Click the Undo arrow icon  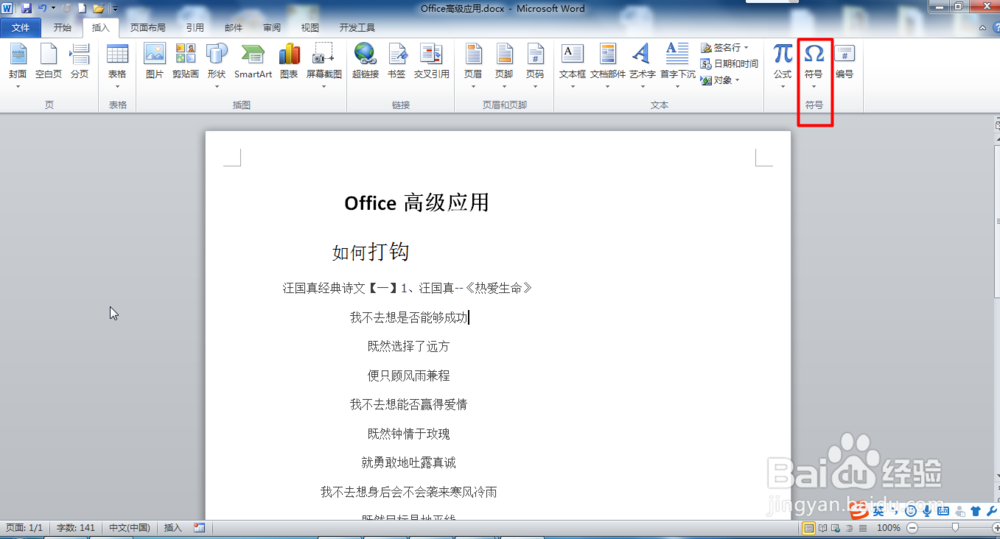pyautogui.click(x=42, y=8)
